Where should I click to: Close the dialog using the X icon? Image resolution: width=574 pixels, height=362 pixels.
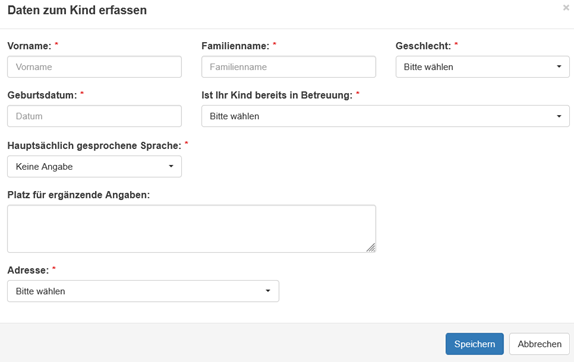coord(566,8)
